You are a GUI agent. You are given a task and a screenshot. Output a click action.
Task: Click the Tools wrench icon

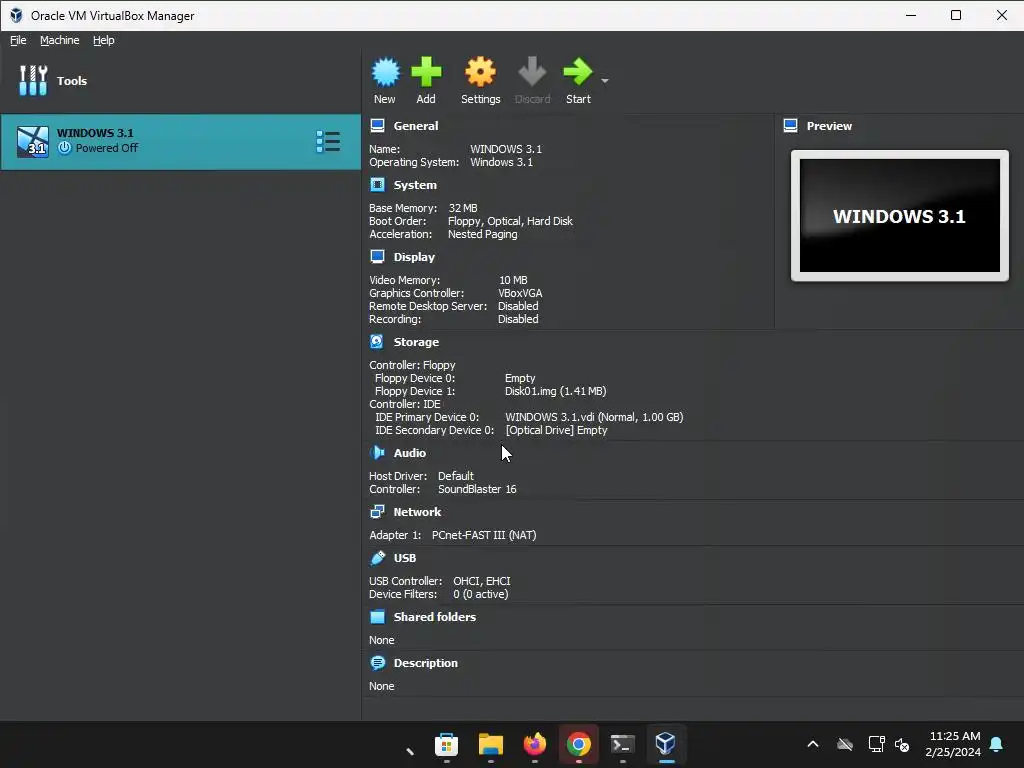tap(33, 80)
